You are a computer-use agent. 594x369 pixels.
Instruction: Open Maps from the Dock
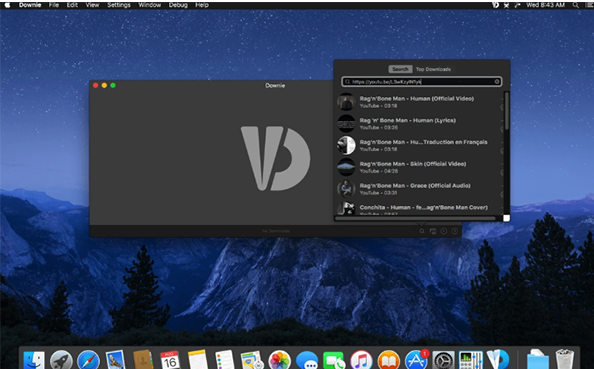[252, 360]
